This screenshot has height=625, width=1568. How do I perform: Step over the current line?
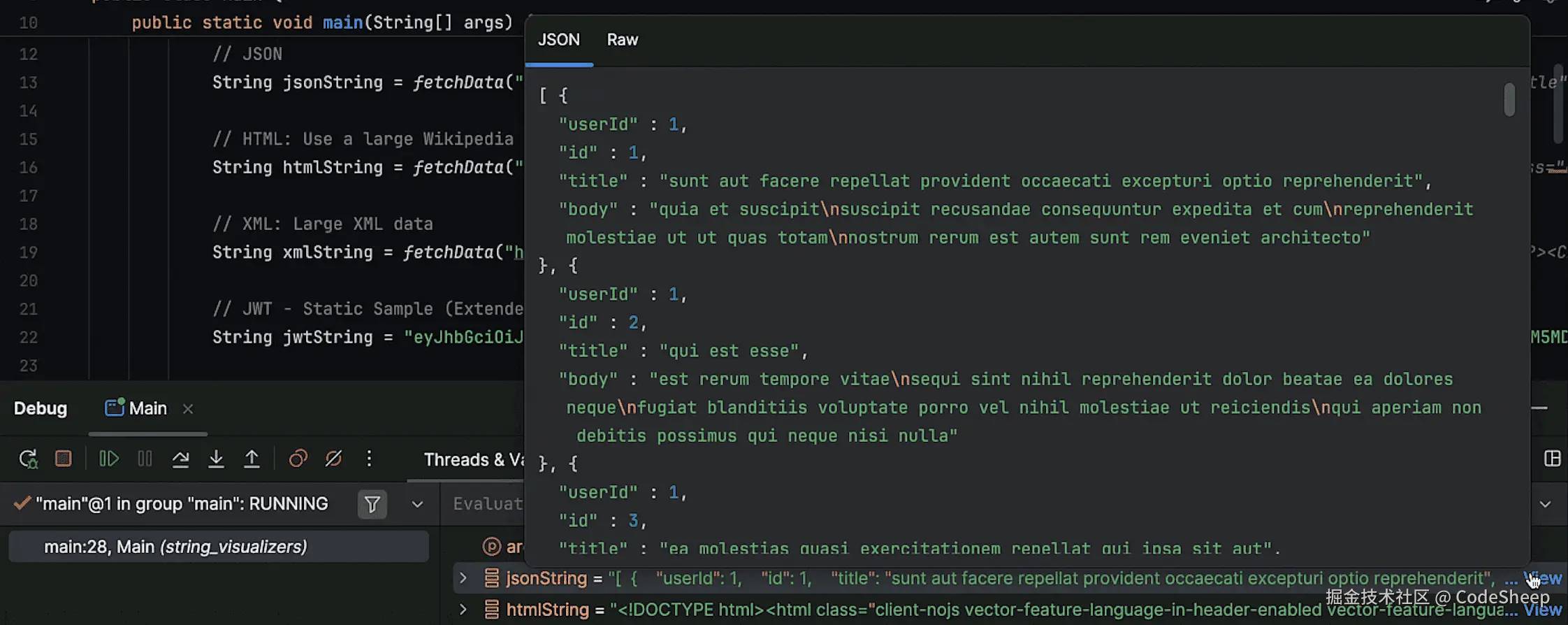click(180, 459)
